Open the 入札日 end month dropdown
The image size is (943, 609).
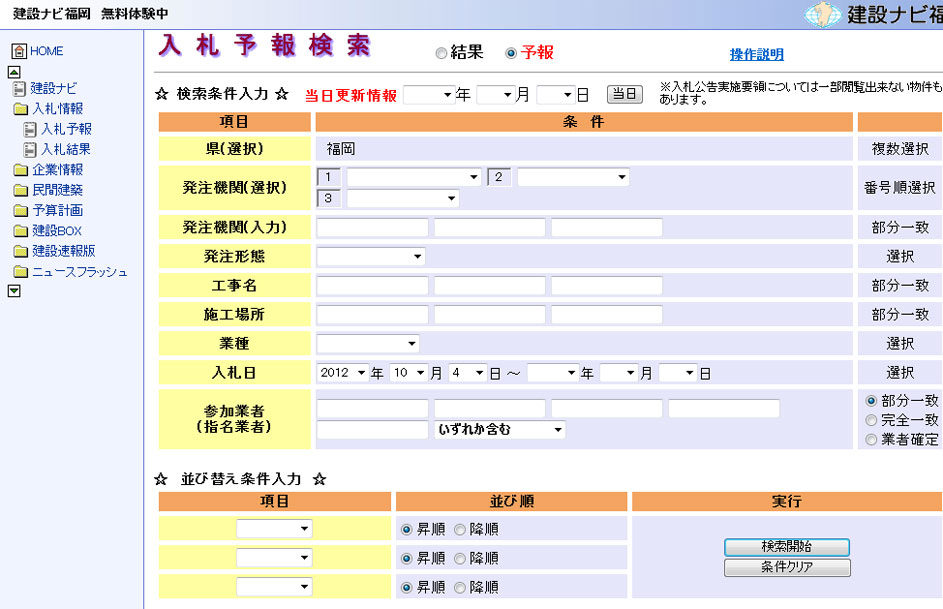619,373
